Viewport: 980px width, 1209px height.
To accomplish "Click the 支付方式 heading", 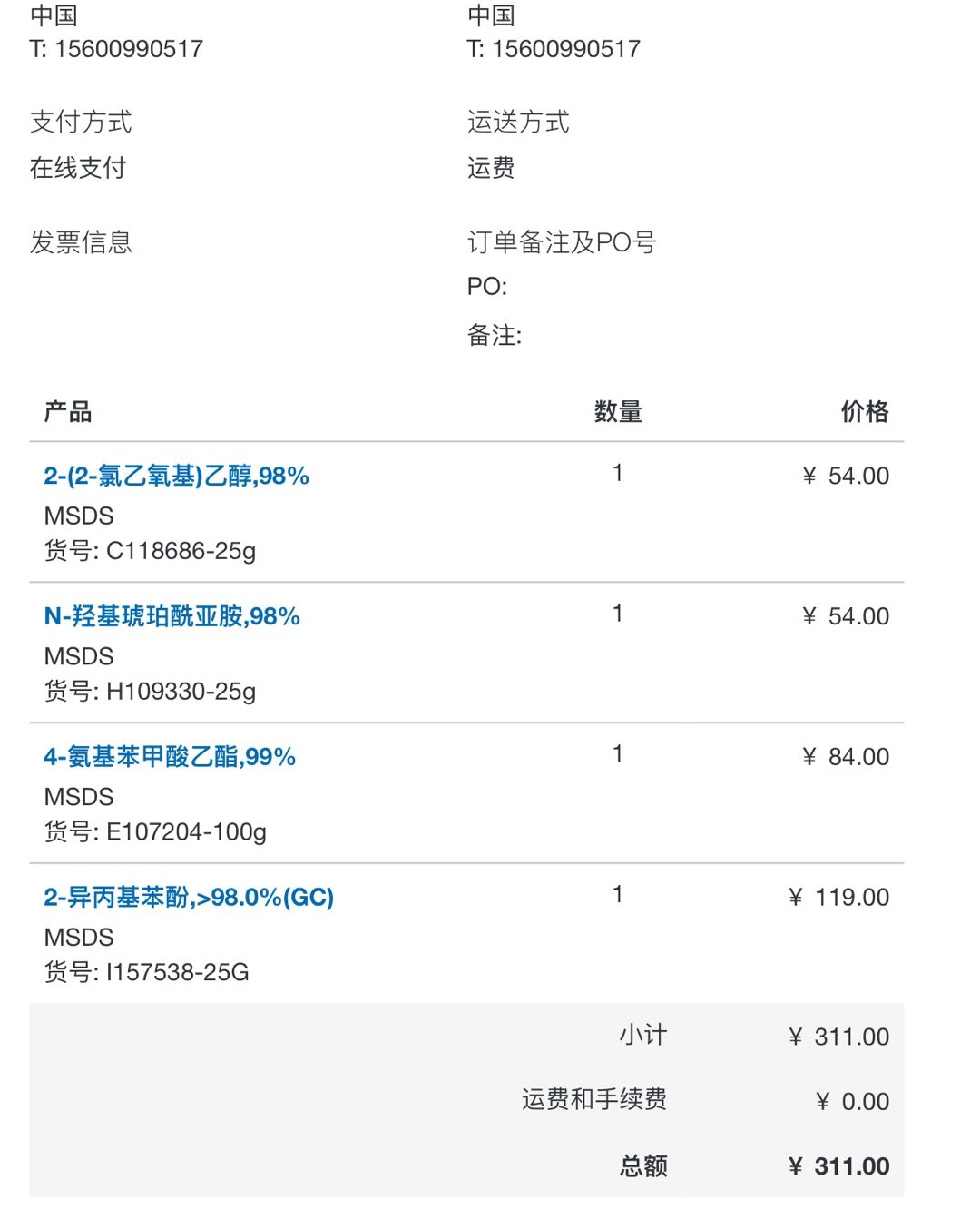I will coord(81,122).
